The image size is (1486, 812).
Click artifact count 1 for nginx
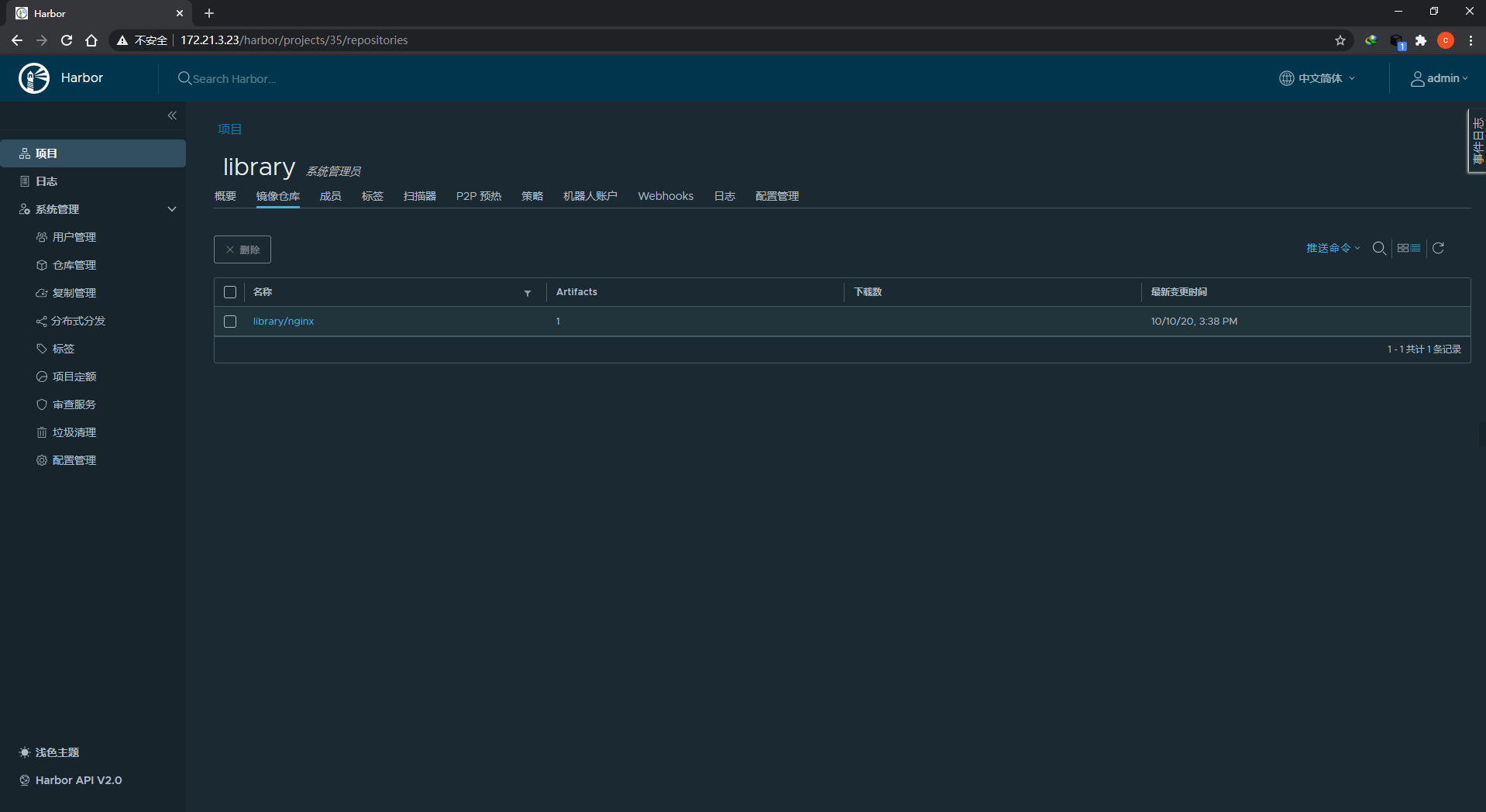point(558,322)
